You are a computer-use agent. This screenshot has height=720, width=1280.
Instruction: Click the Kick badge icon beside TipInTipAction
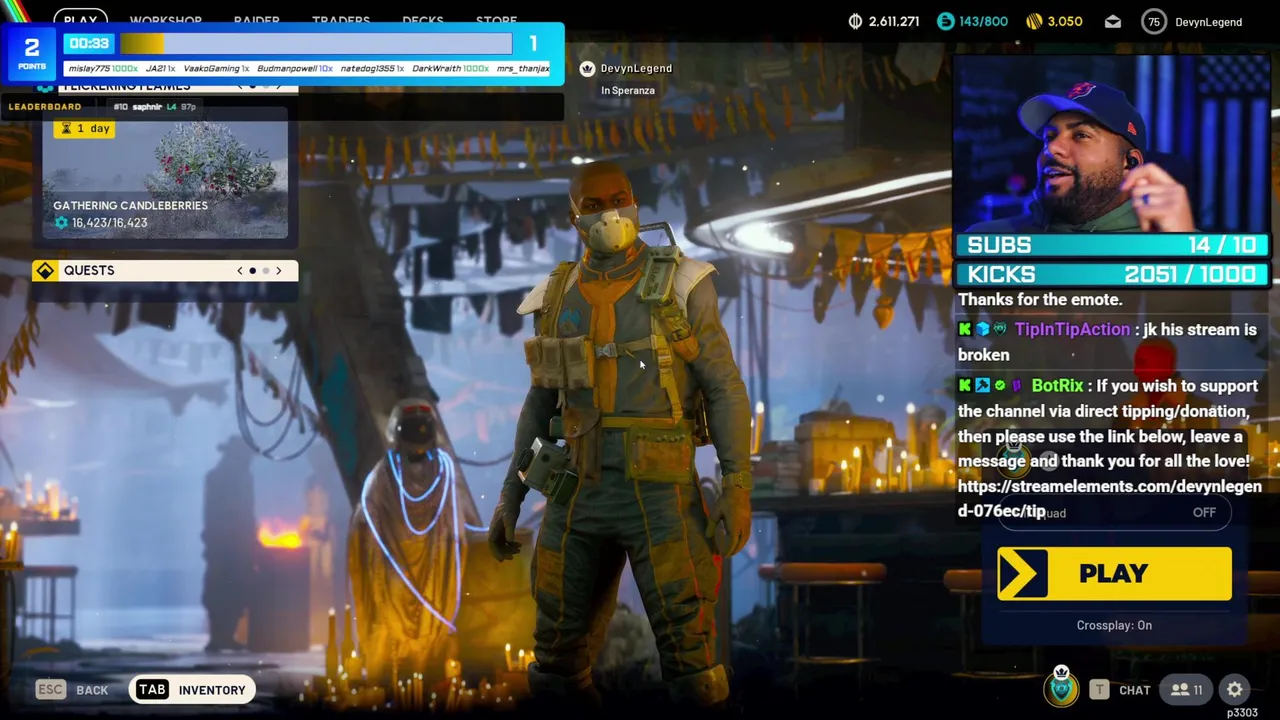pos(964,329)
